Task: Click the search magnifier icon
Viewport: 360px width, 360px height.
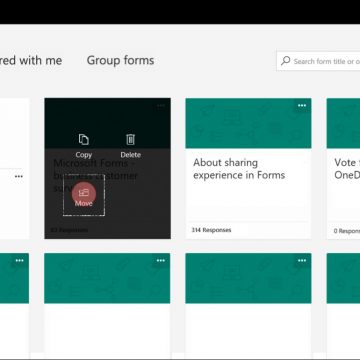Action: point(285,61)
